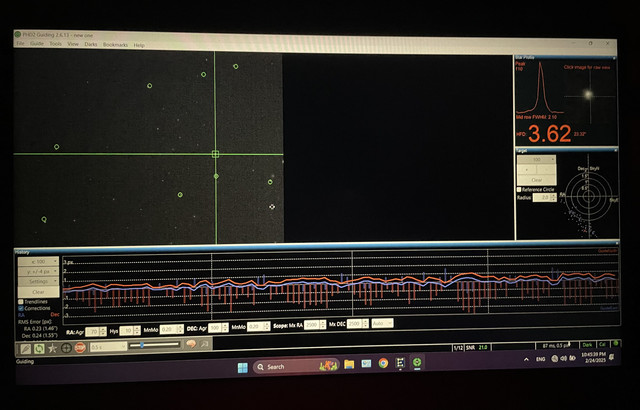Click the green indicator right of Cal
This screenshot has width=640, height=410.
(616, 343)
